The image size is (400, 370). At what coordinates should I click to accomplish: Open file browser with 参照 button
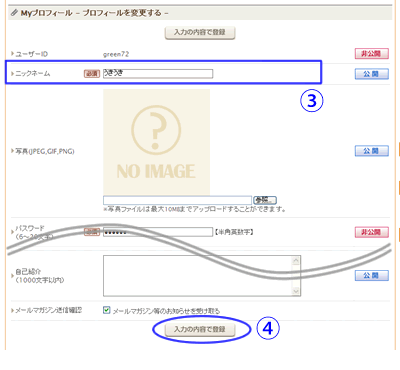pos(265,200)
